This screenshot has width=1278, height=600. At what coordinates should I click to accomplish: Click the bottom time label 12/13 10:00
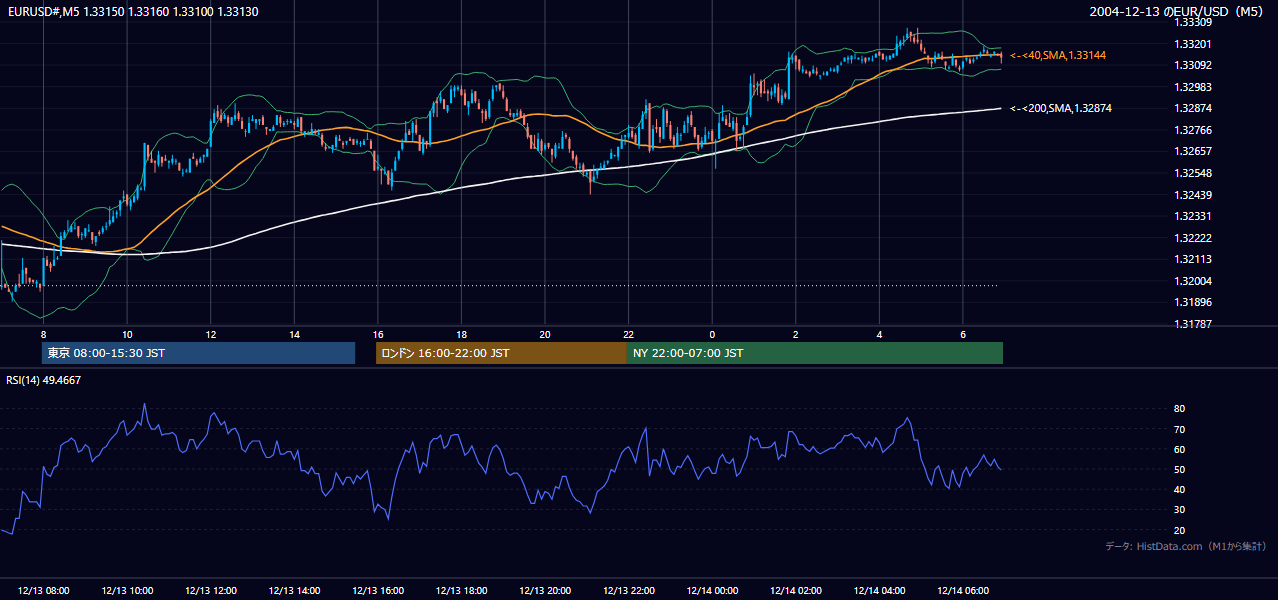point(127,591)
